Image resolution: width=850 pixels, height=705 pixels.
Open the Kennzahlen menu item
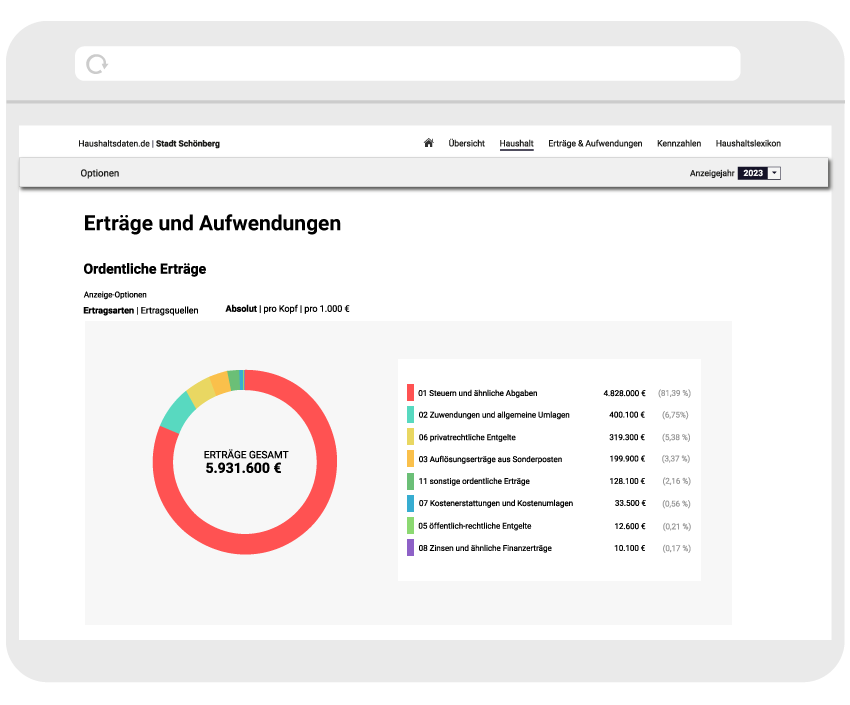tap(679, 144)
